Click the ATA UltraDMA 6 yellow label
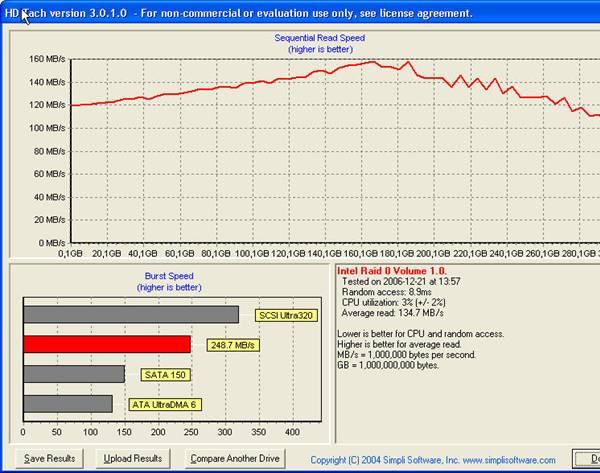Image resolution: width=600 pixels, height=473 pixels. [167, 405]
